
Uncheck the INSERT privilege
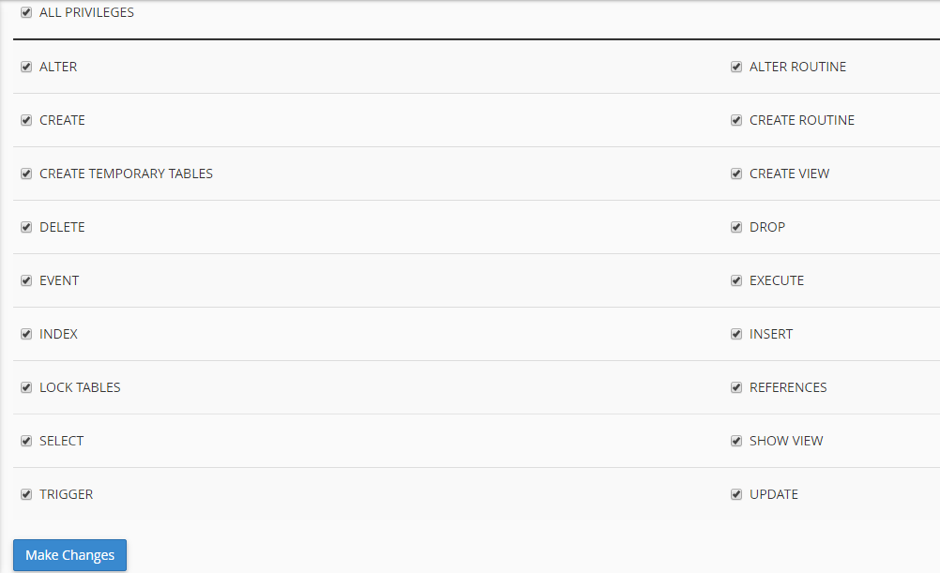point(736,334)
